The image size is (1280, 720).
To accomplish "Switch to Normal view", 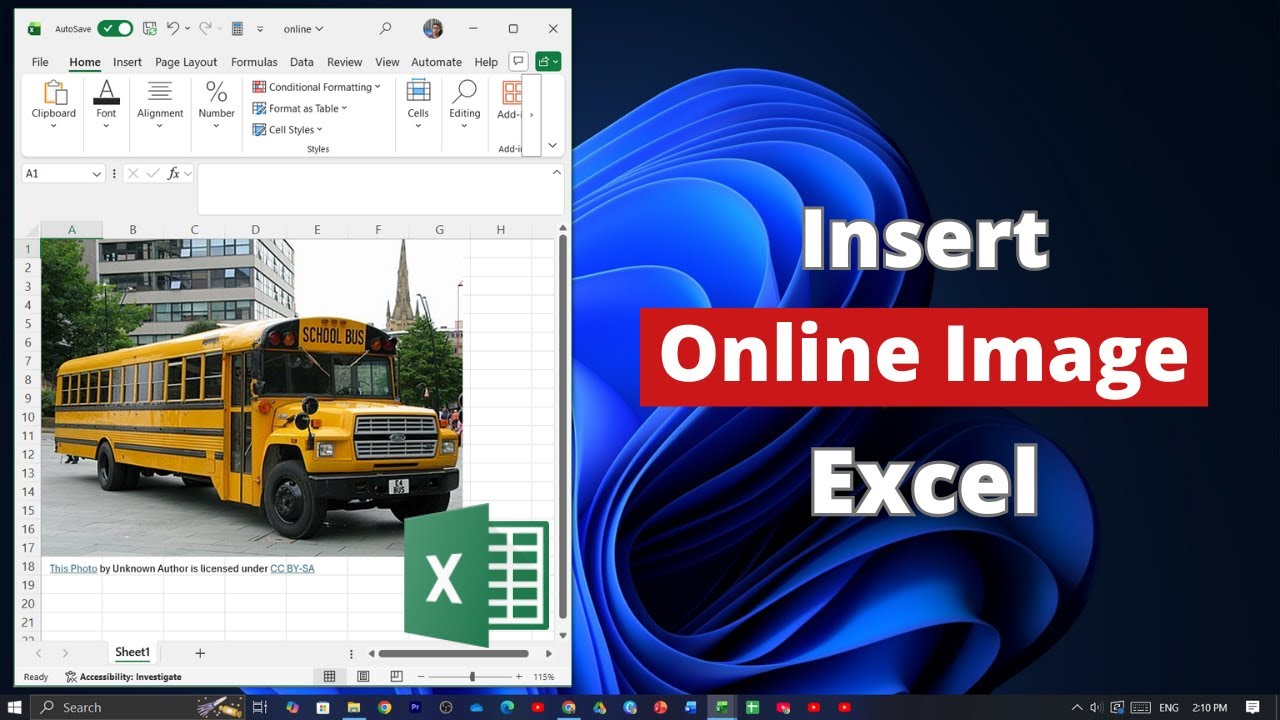I will click(329, 677).
